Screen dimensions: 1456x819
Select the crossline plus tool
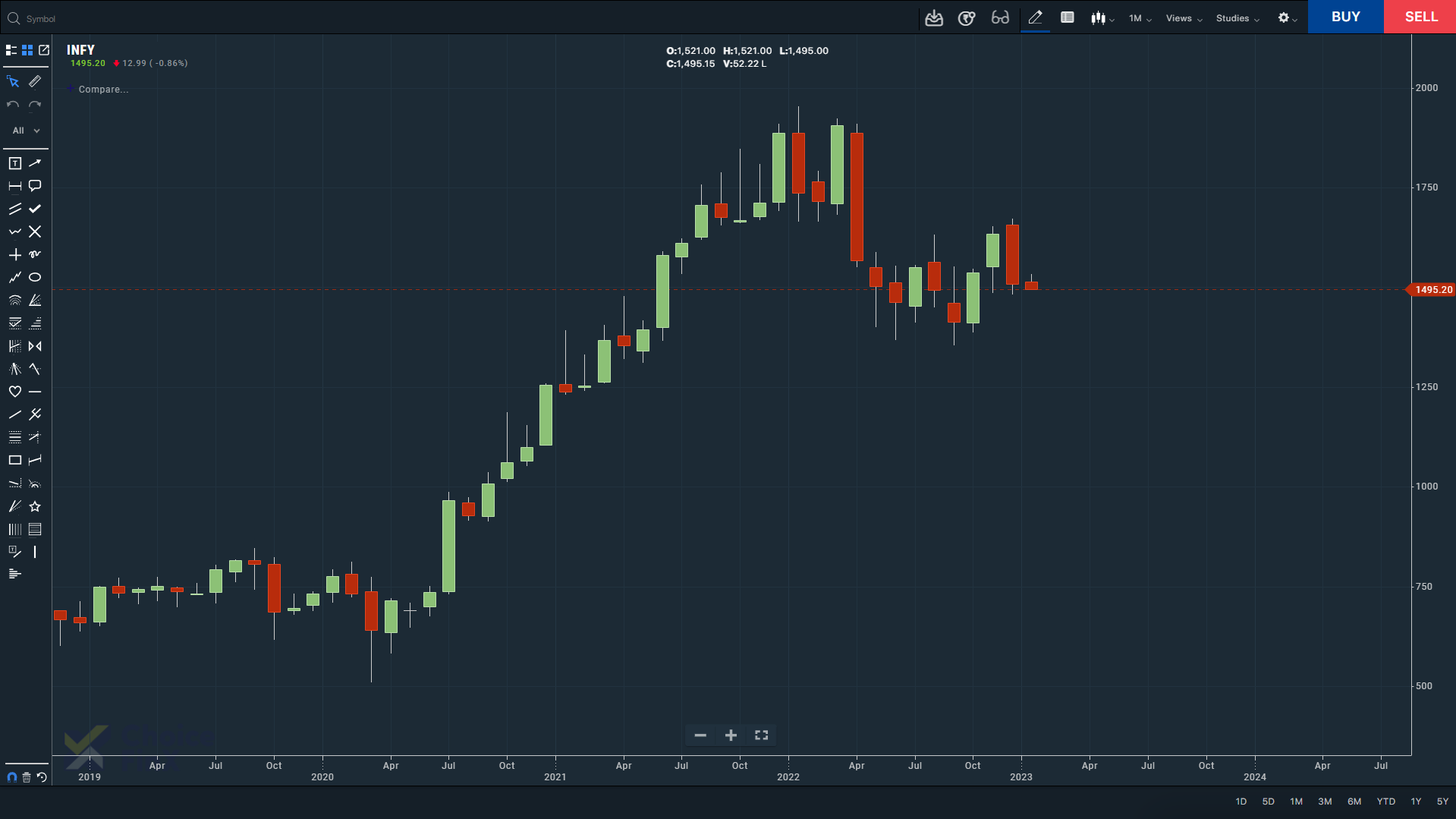pos(14,255)
